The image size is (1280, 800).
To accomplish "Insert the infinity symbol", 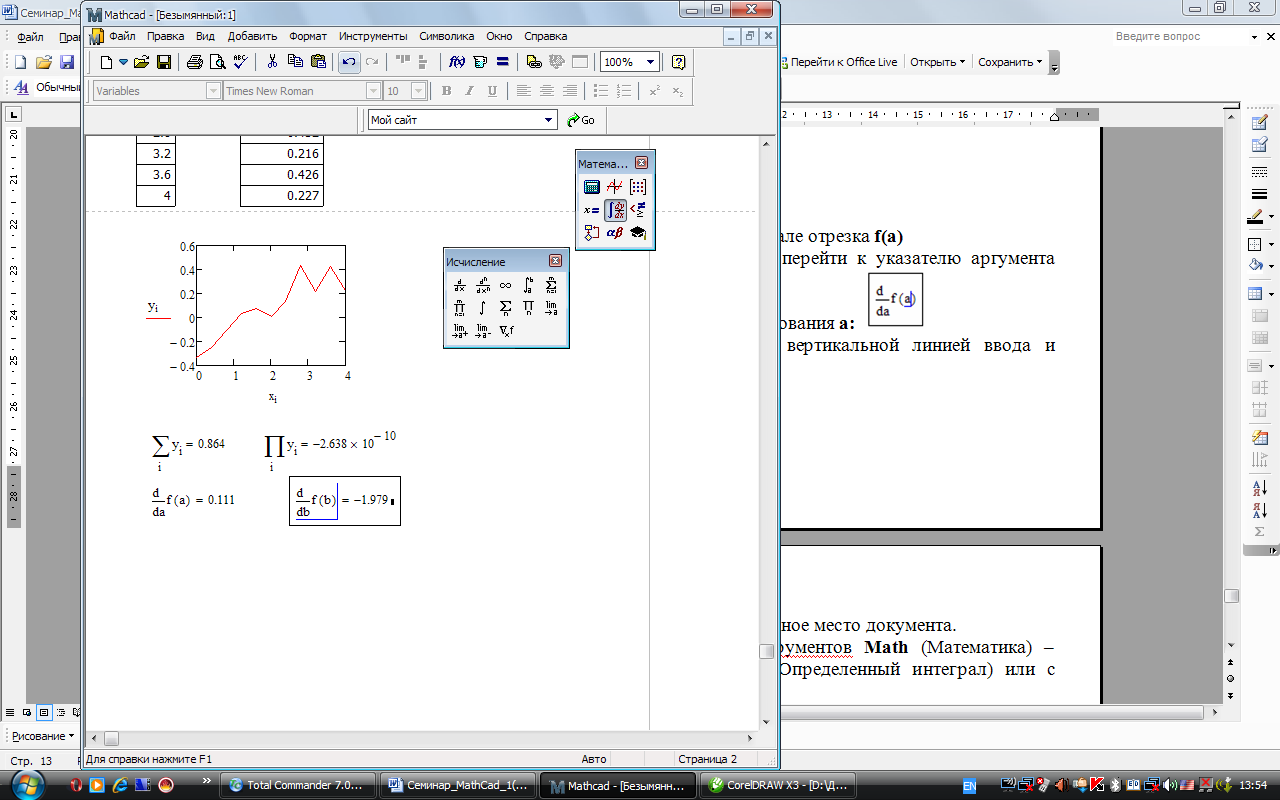I will 506,285.
